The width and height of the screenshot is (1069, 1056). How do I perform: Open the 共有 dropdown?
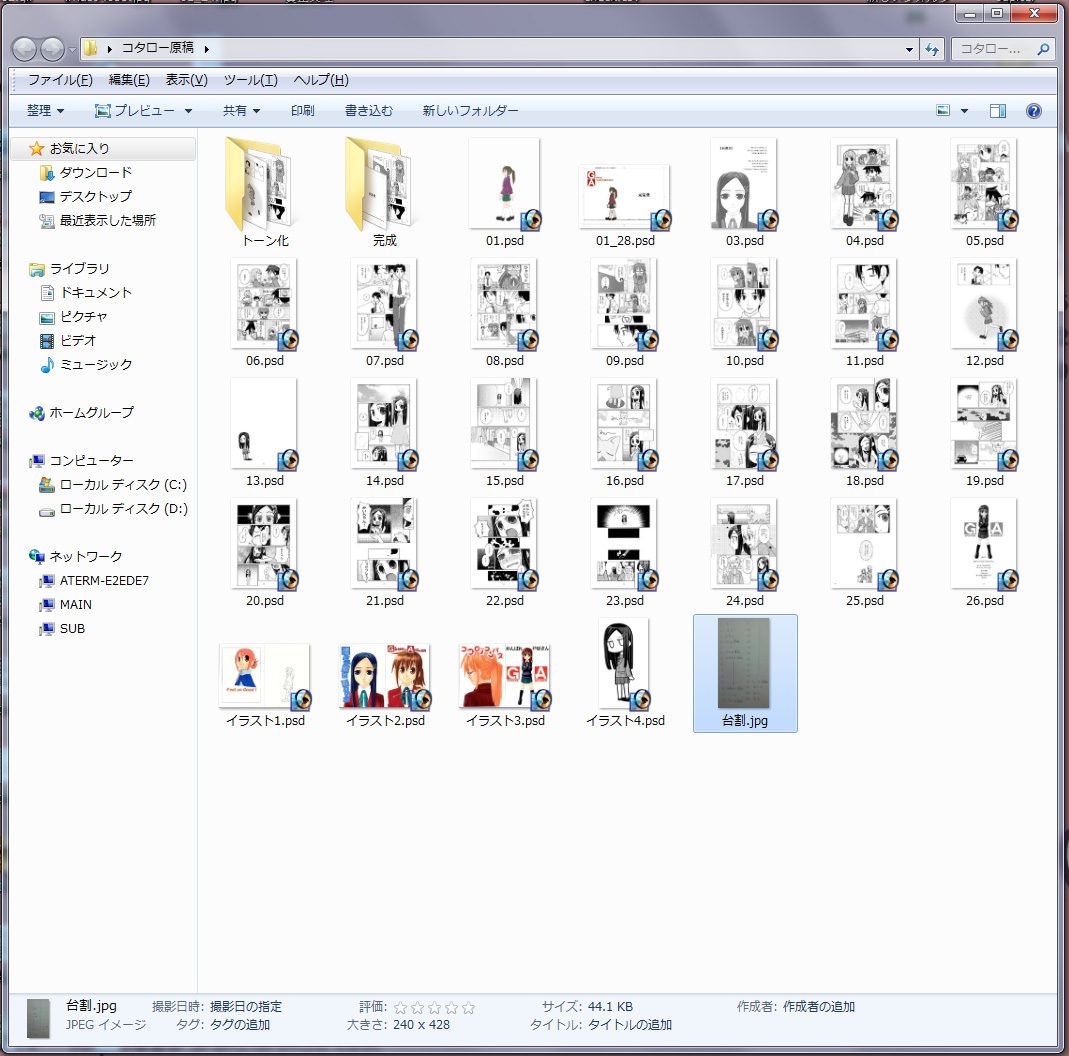241,111
